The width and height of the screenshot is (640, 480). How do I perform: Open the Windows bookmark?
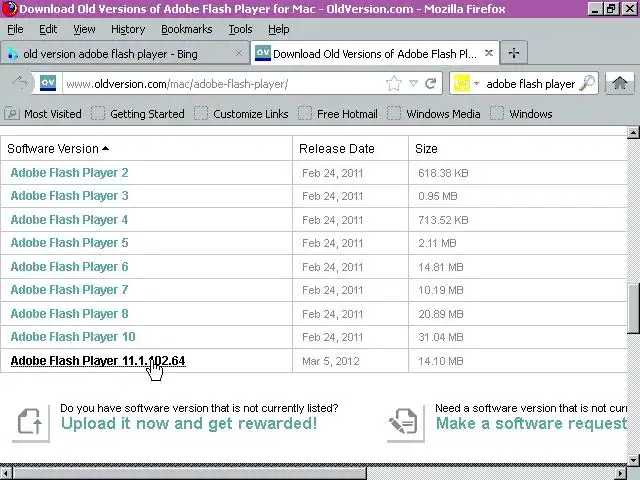click(x=521, y=114)
